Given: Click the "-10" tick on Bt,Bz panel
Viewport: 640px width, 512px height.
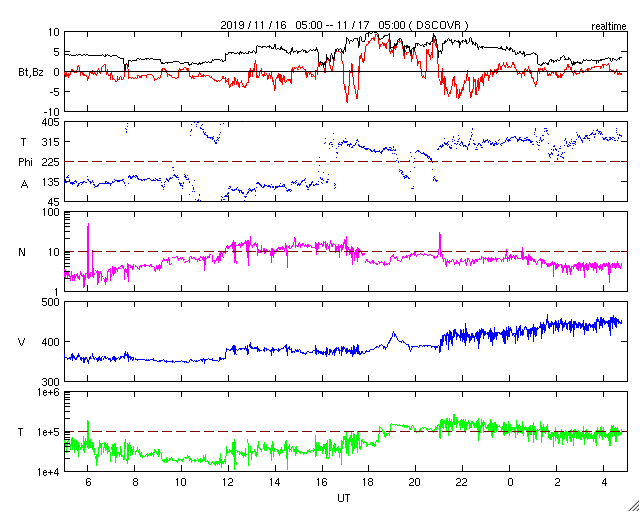Looking at the screenshot, I should [x=52, y=112].
